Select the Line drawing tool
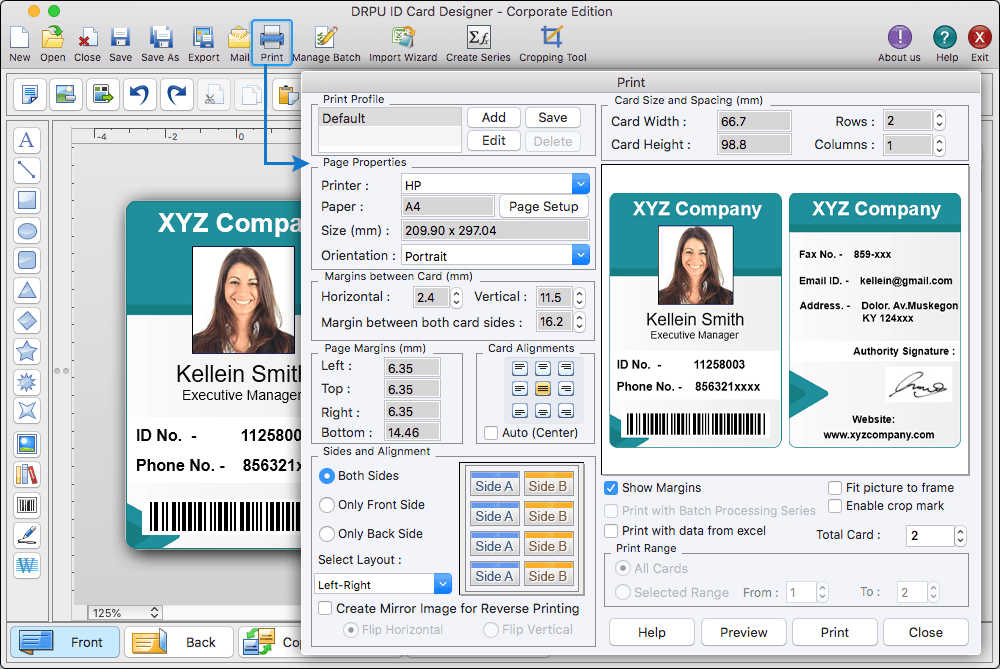Viewport: 1000px width, 669px height. click(27, 170)
